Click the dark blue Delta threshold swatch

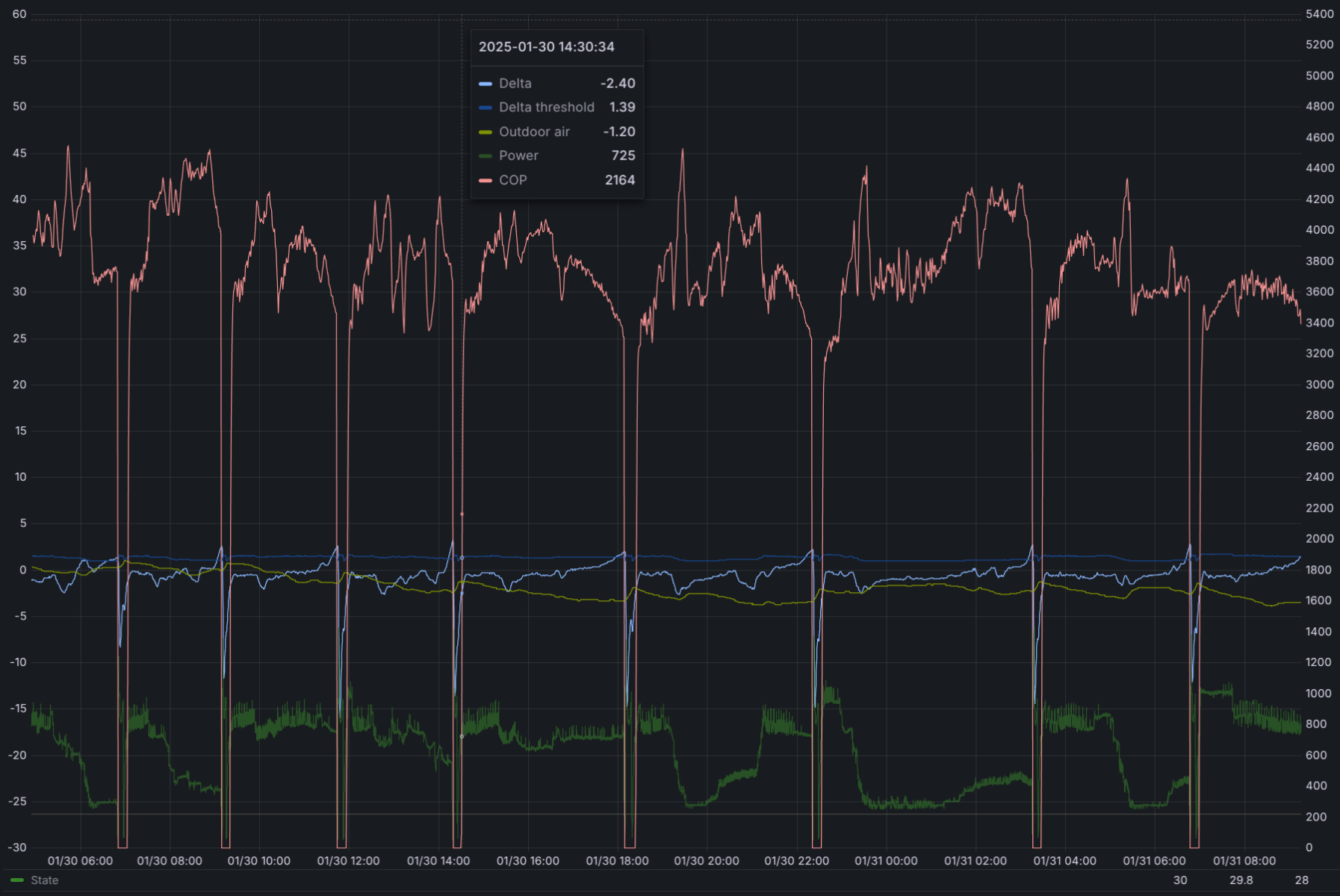point(486,108)
